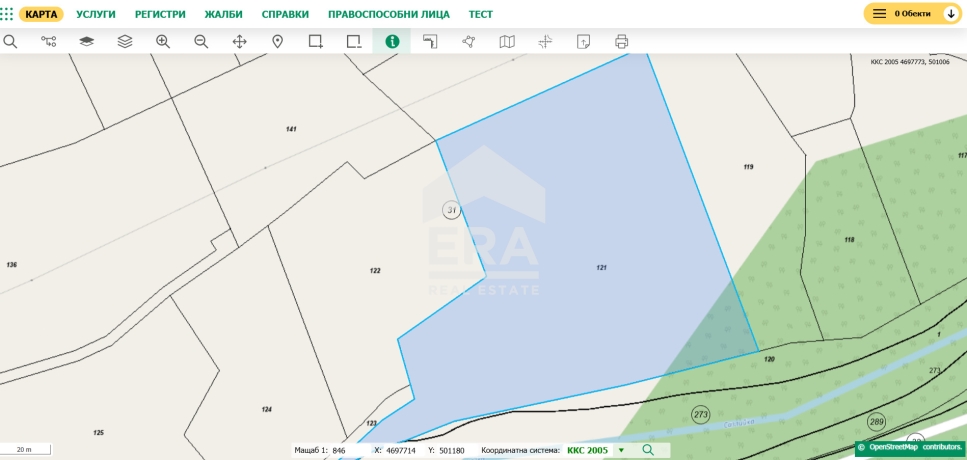
Task: Activate the crosshair coordinate tool
Action: click(545, 41)
